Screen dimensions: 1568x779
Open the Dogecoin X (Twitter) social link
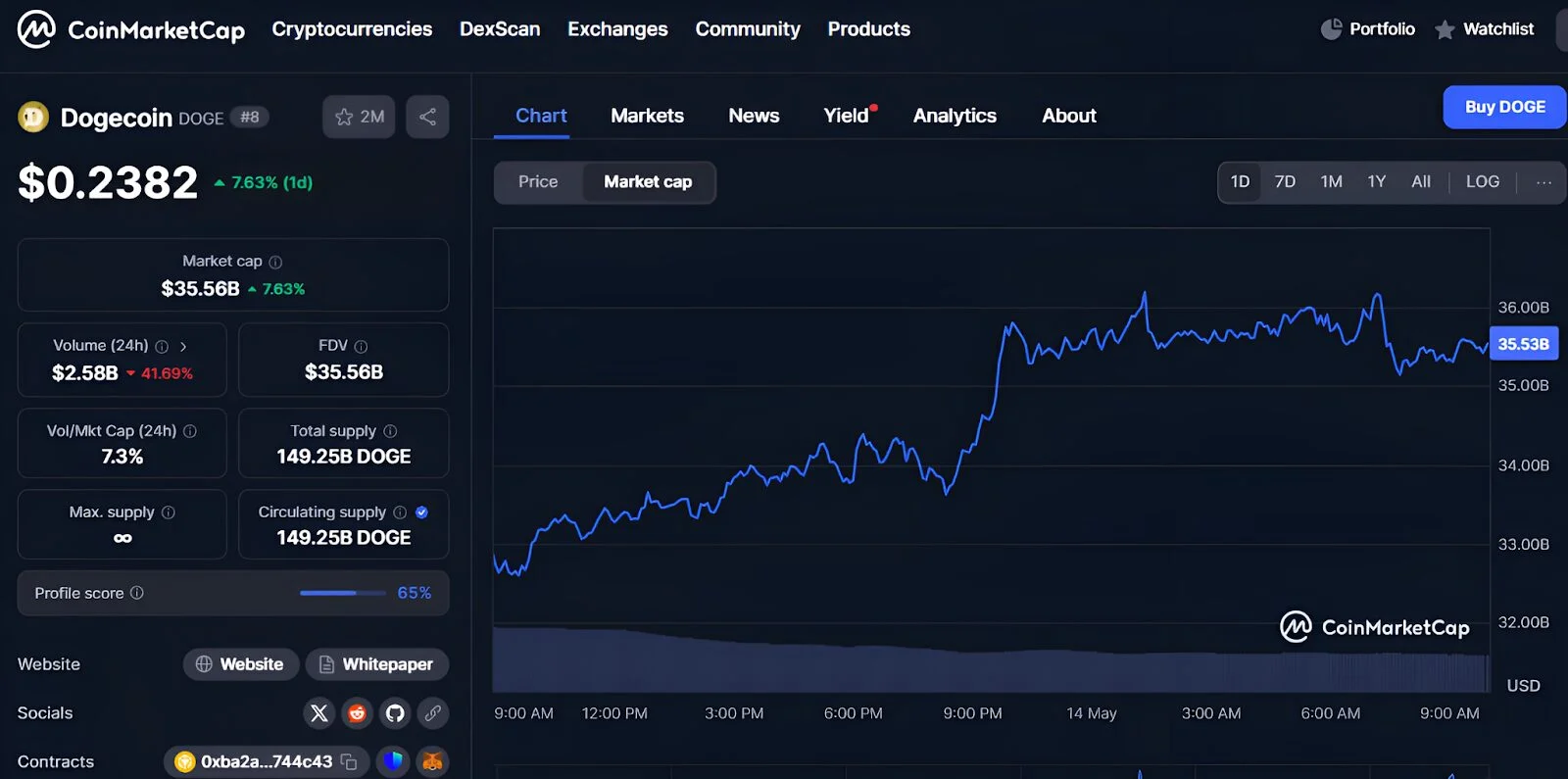tap(319, 713)
